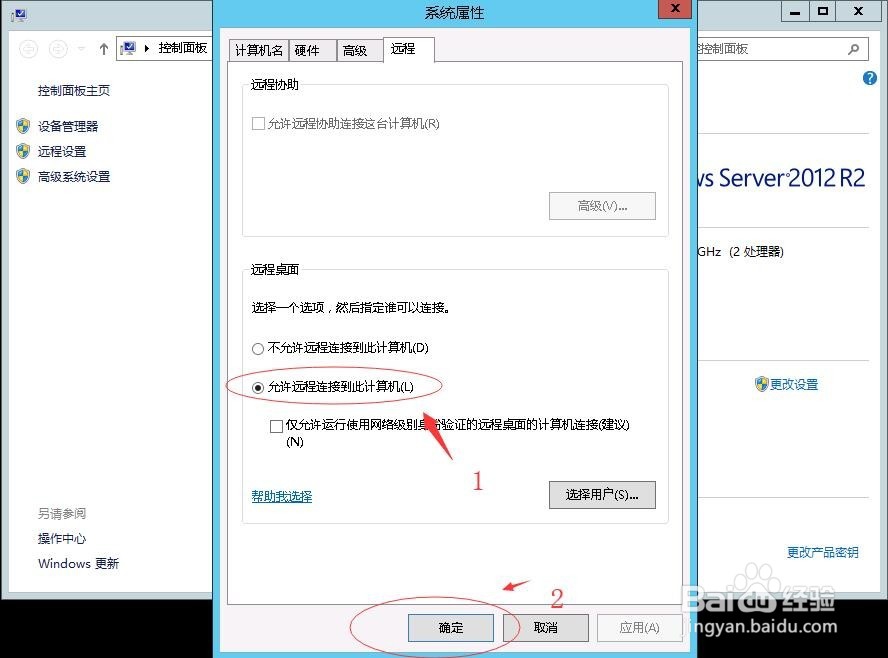Open the 硬件 tab
The image size is (888, 658).
click(312, 50)
